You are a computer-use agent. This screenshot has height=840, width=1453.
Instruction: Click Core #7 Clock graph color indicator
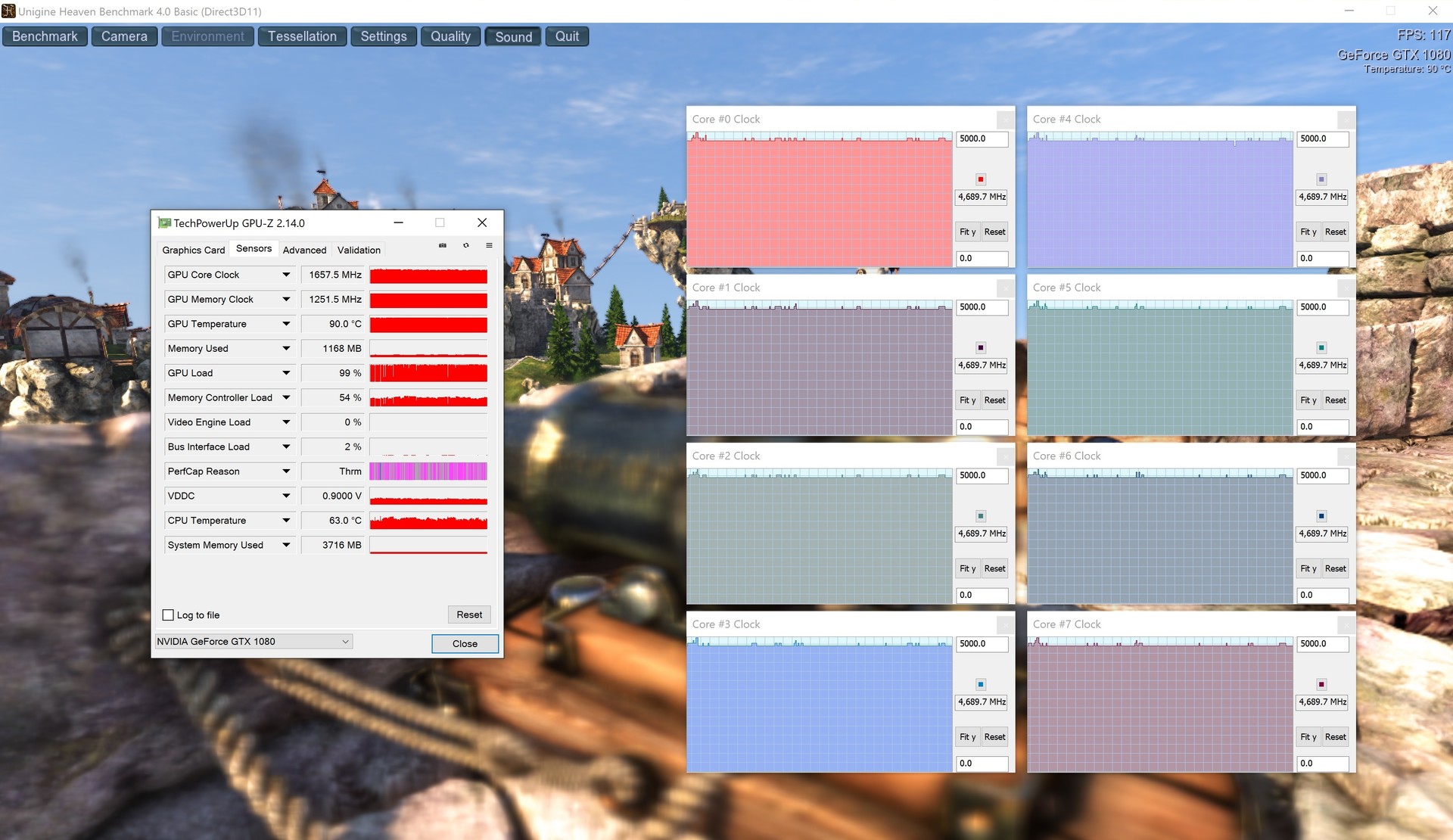tap(1321, 684)
